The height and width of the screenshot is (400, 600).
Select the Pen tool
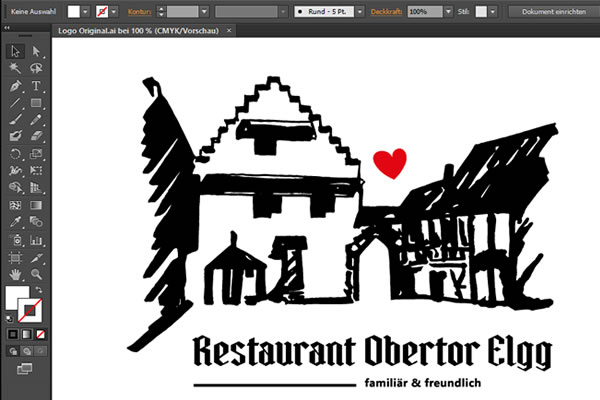pyautogui.click(x=16, y=86)
